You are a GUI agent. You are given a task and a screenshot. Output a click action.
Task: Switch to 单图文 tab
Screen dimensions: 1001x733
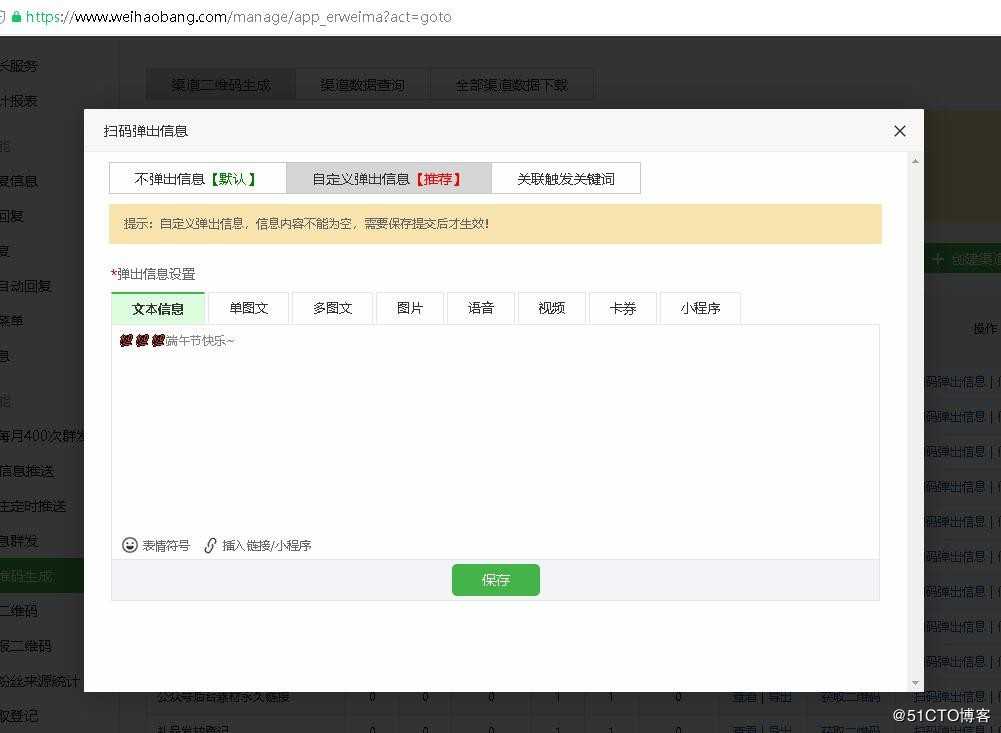coord(249,308)
